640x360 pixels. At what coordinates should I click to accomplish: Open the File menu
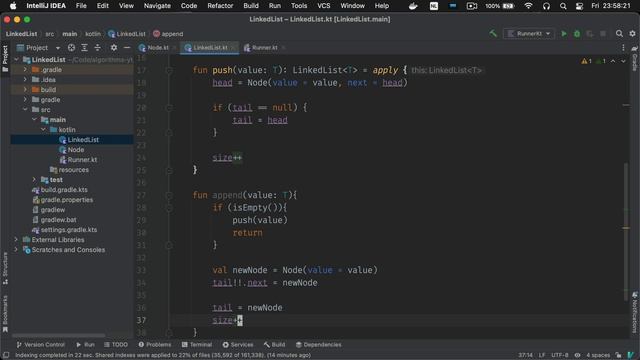pos(81,6)
